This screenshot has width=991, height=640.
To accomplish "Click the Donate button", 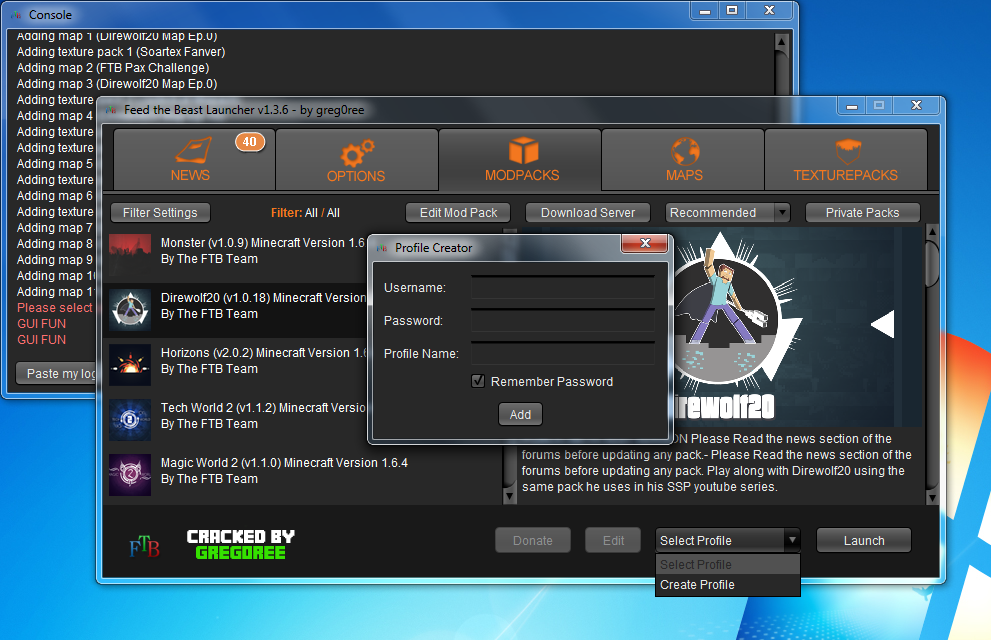I will point(533,541).
